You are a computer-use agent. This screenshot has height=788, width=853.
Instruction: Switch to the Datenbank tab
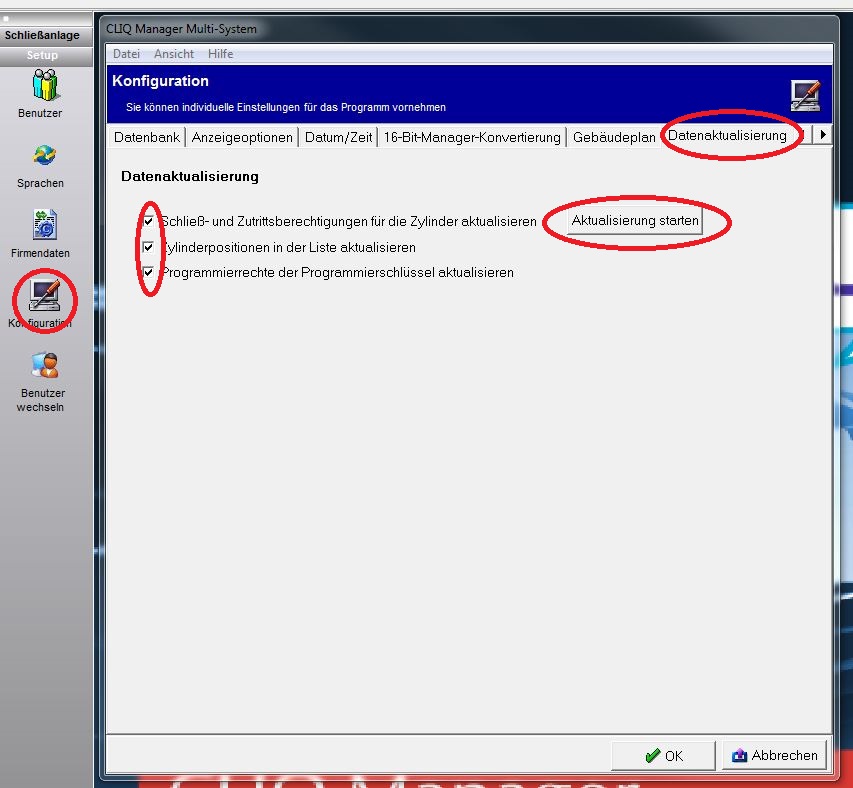pyautogui.click(x=146, y=137)
